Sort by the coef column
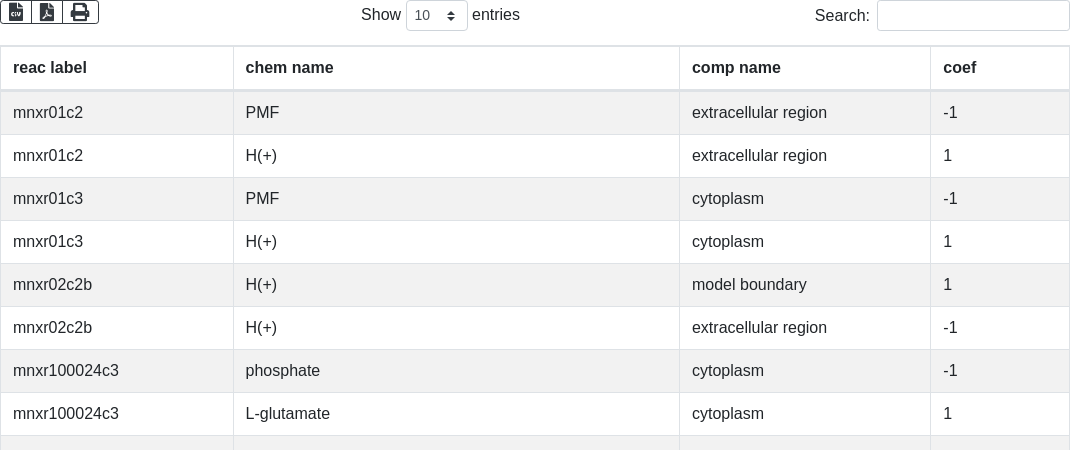This screenshot has height=450, width=1070. (959, 68)
